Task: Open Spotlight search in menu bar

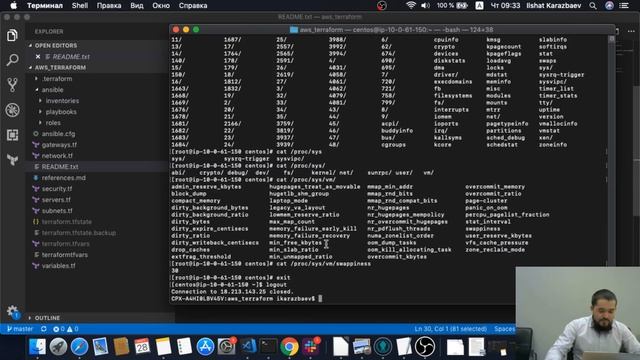Action: coord(593,6)
